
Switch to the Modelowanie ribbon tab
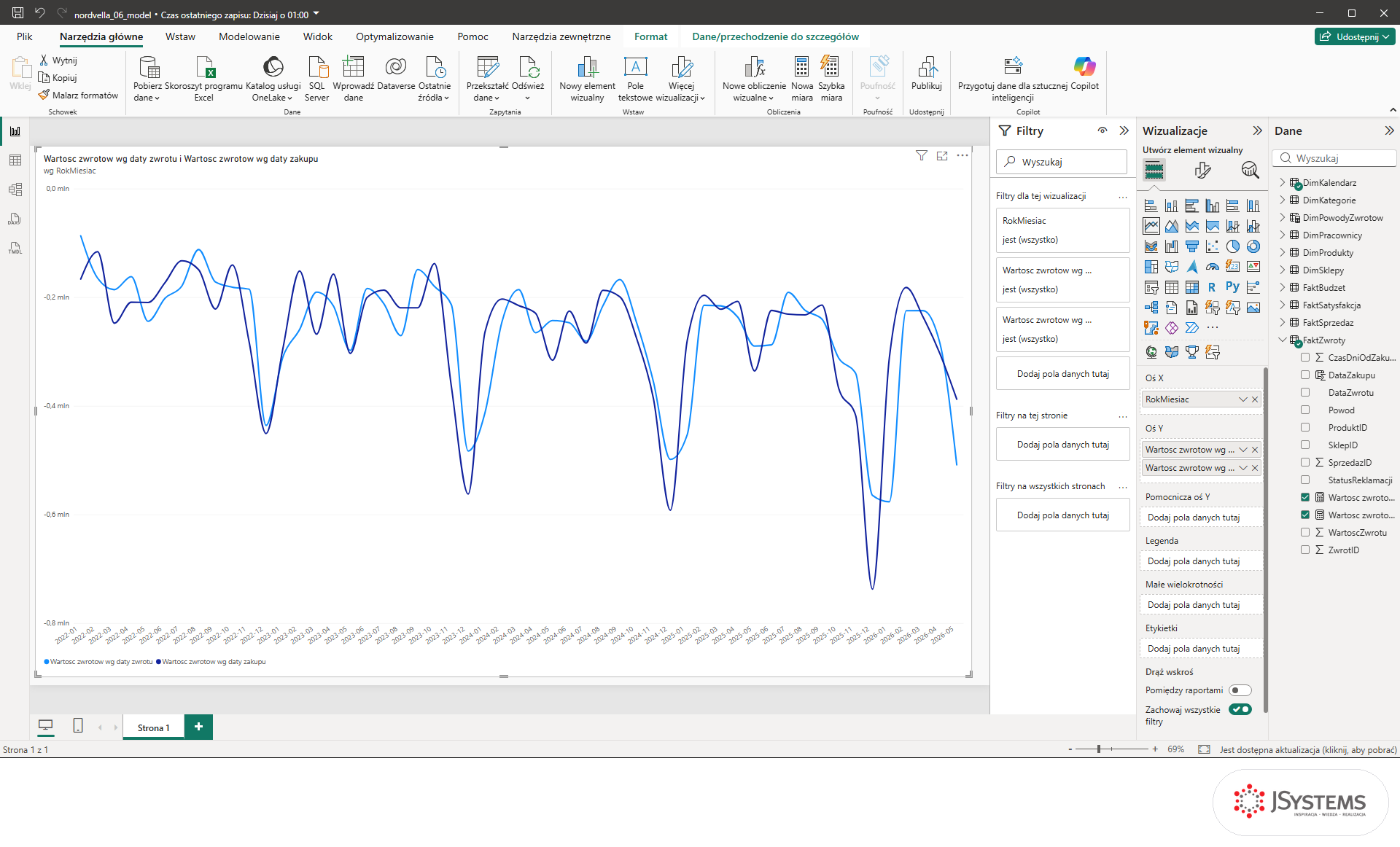point(249,36)
